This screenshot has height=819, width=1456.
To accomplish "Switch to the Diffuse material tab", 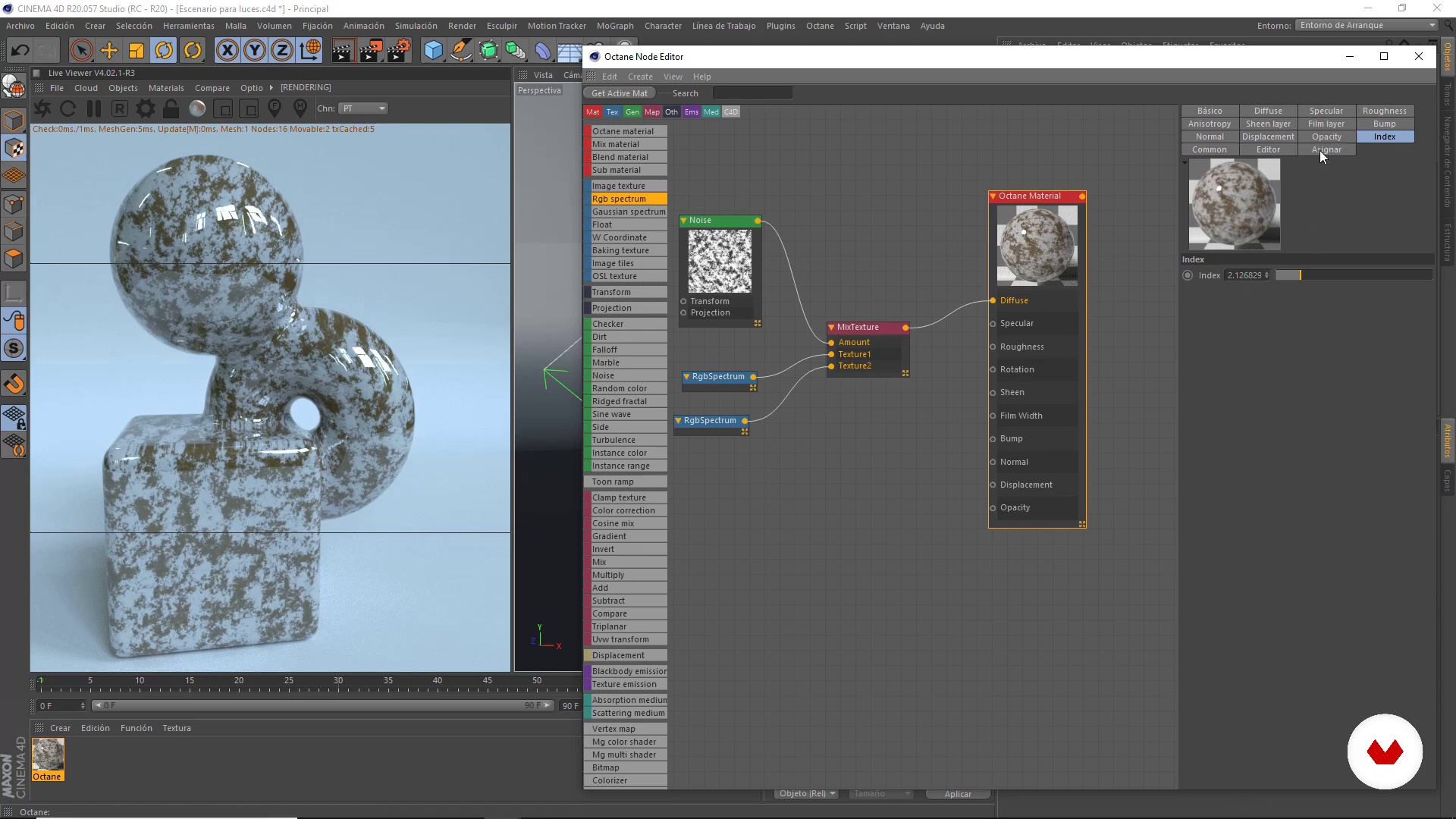I will tap(1268, 111).
